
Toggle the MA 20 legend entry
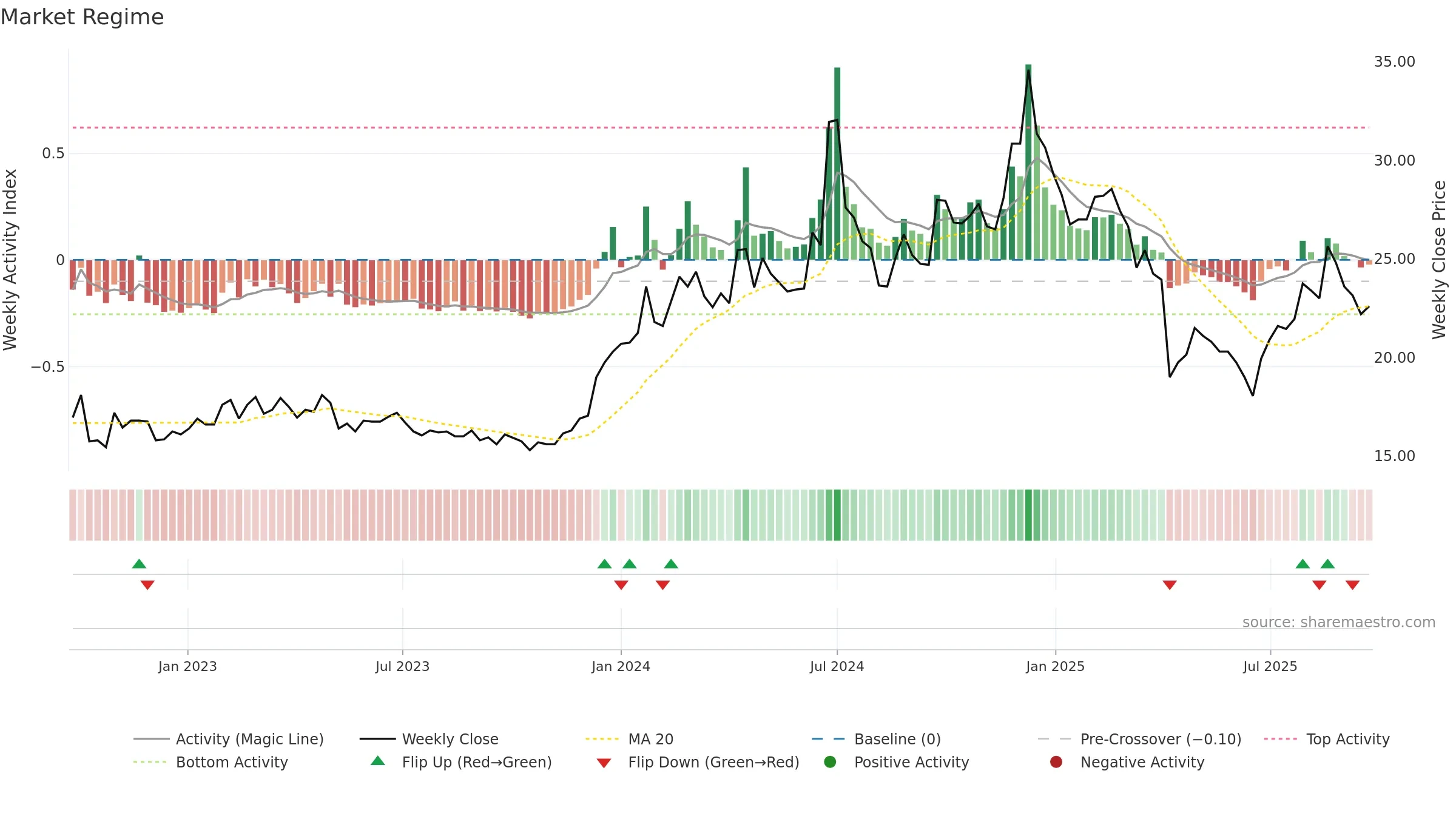click(x=630, y=739)
